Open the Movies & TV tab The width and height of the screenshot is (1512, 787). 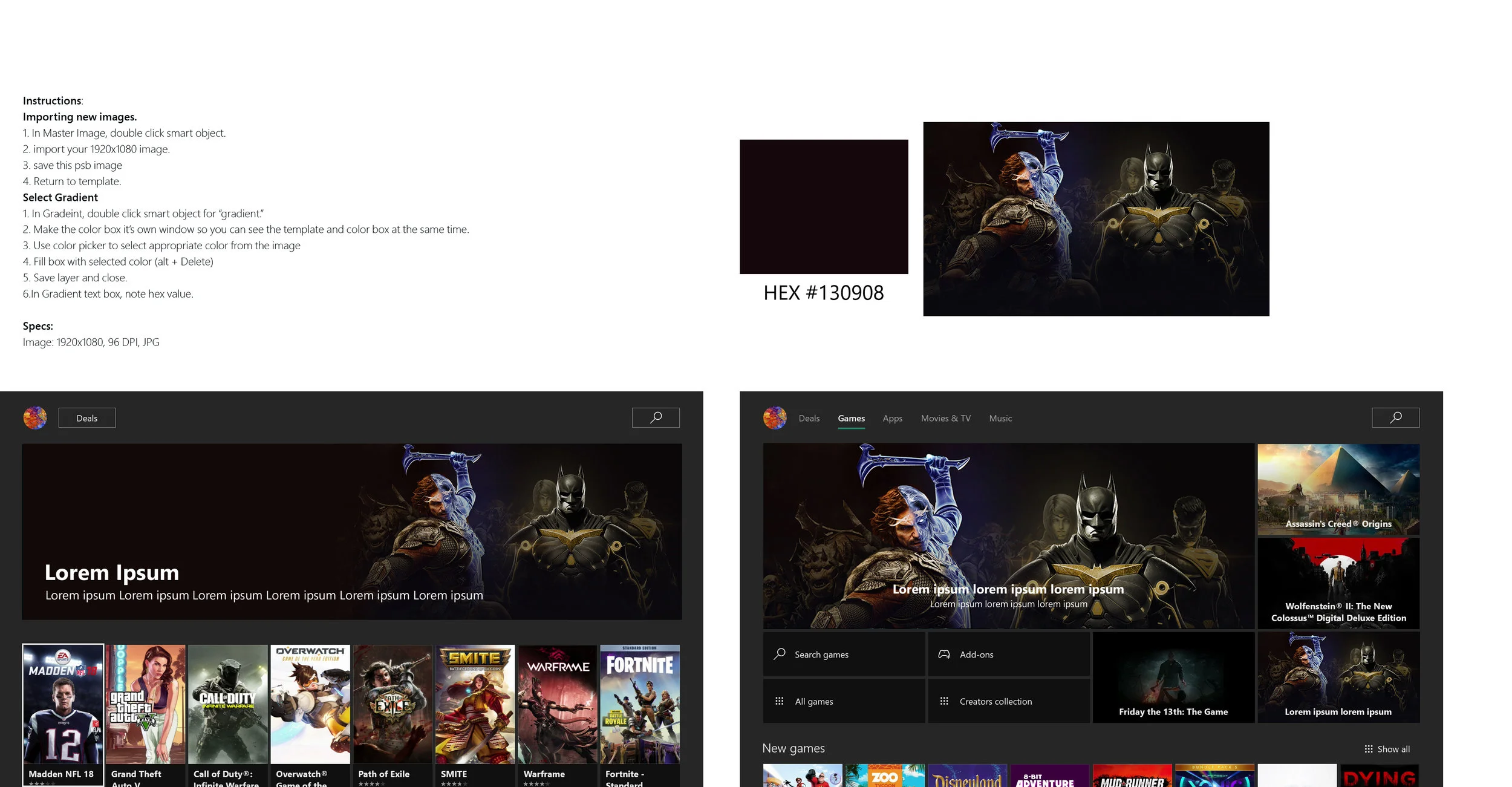pos(945,419)
